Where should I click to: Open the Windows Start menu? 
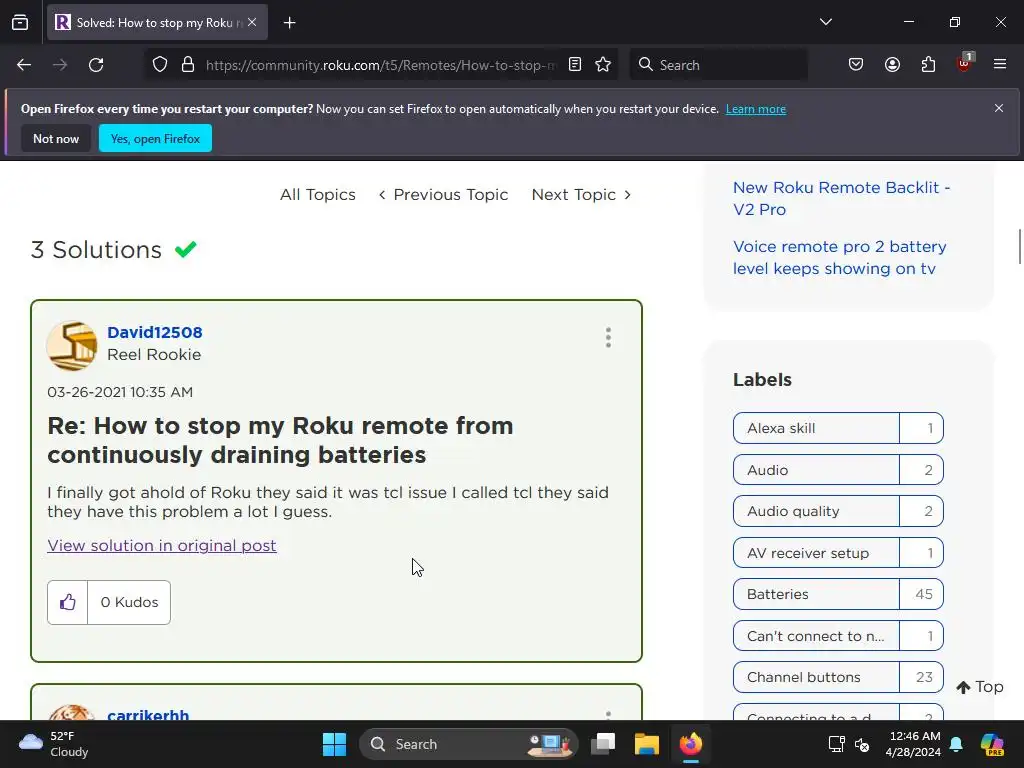(x=334, y=744)
